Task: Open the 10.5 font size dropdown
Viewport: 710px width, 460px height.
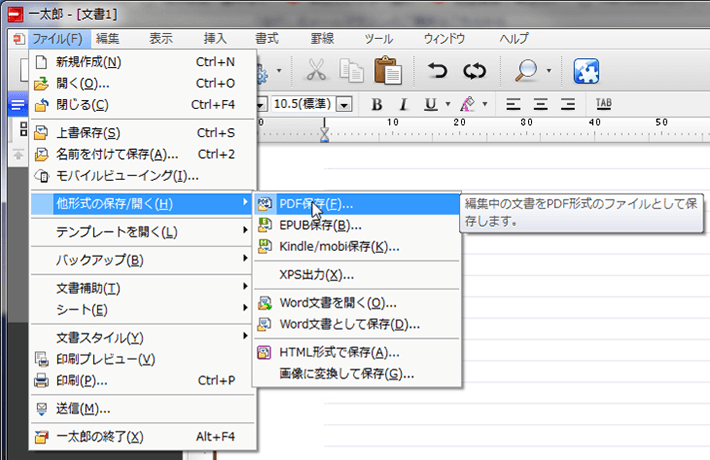Action: pos(345,104)
